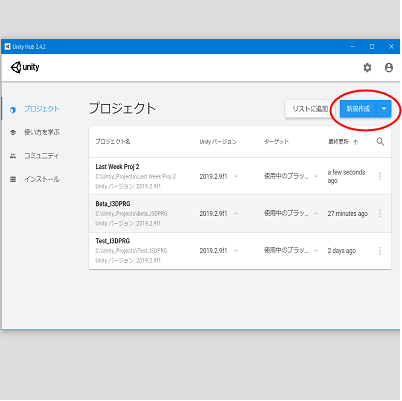The width and height of the screenshot is (402, 401).
Task: Toggle sort arrow next to 最終更新
Action: 355,142
